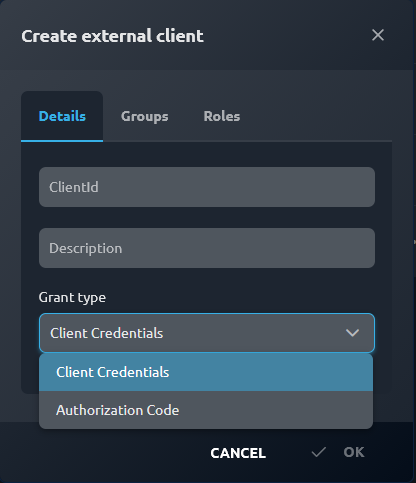
Task: Close the Create external client dialog
Action: click(378, 35)
